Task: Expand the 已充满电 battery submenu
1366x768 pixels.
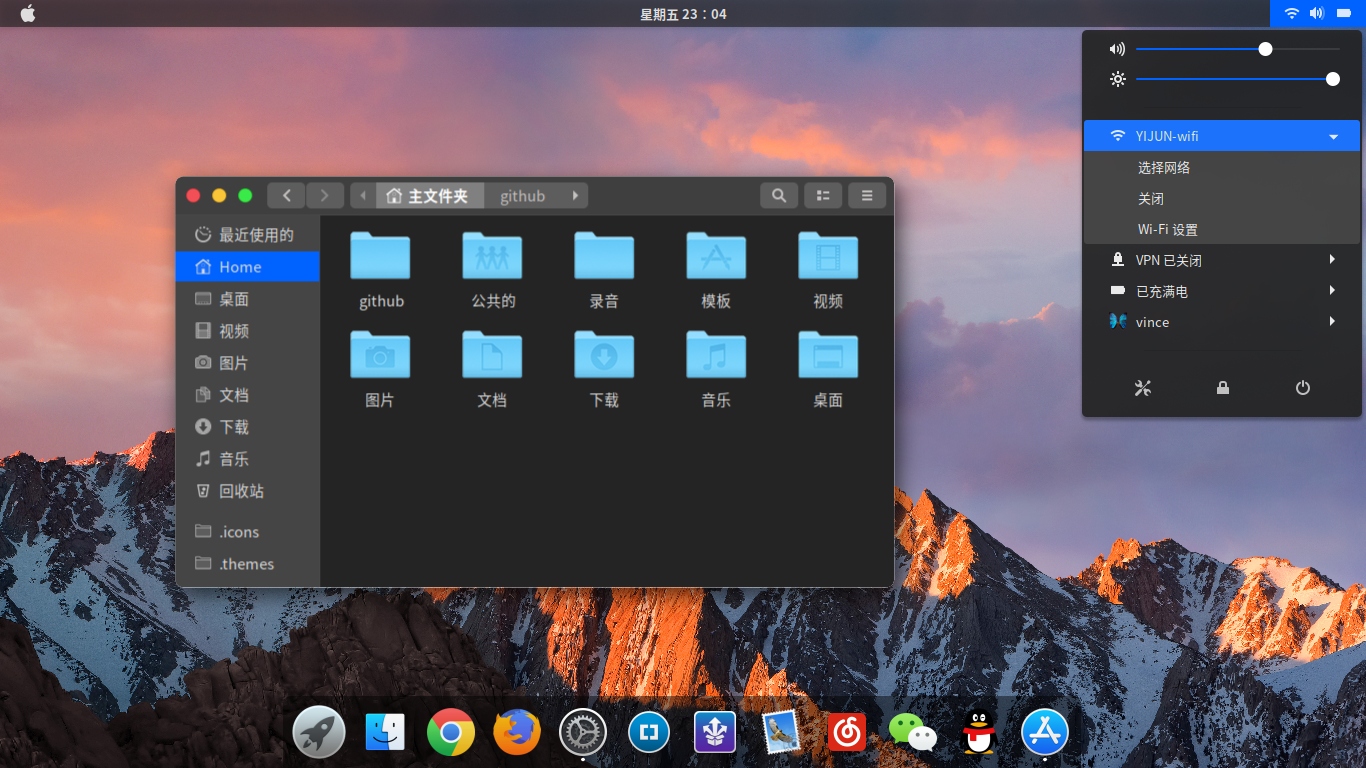Action: (x=1221, y=291)
